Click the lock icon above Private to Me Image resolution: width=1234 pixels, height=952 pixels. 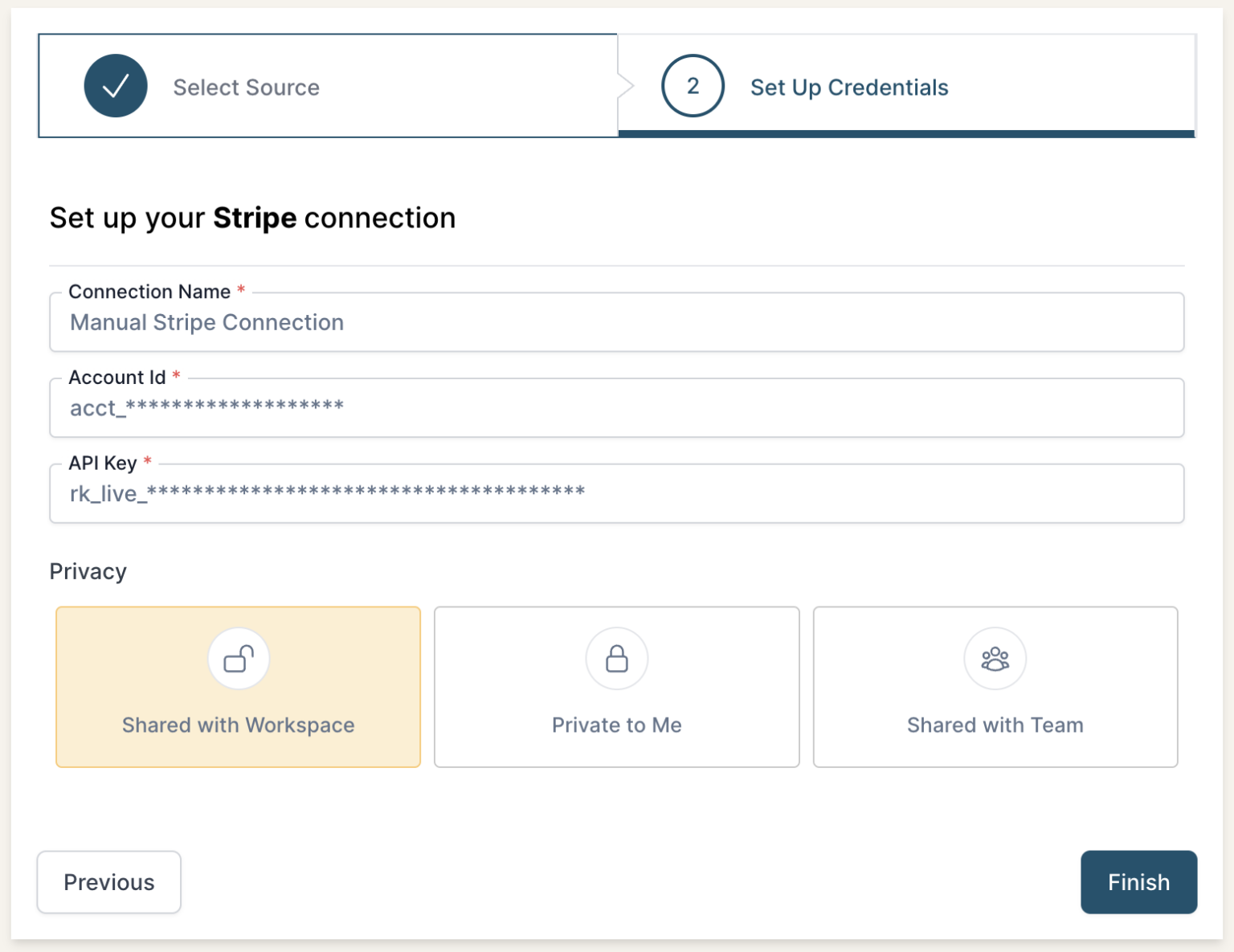click(x=616, y=658)
